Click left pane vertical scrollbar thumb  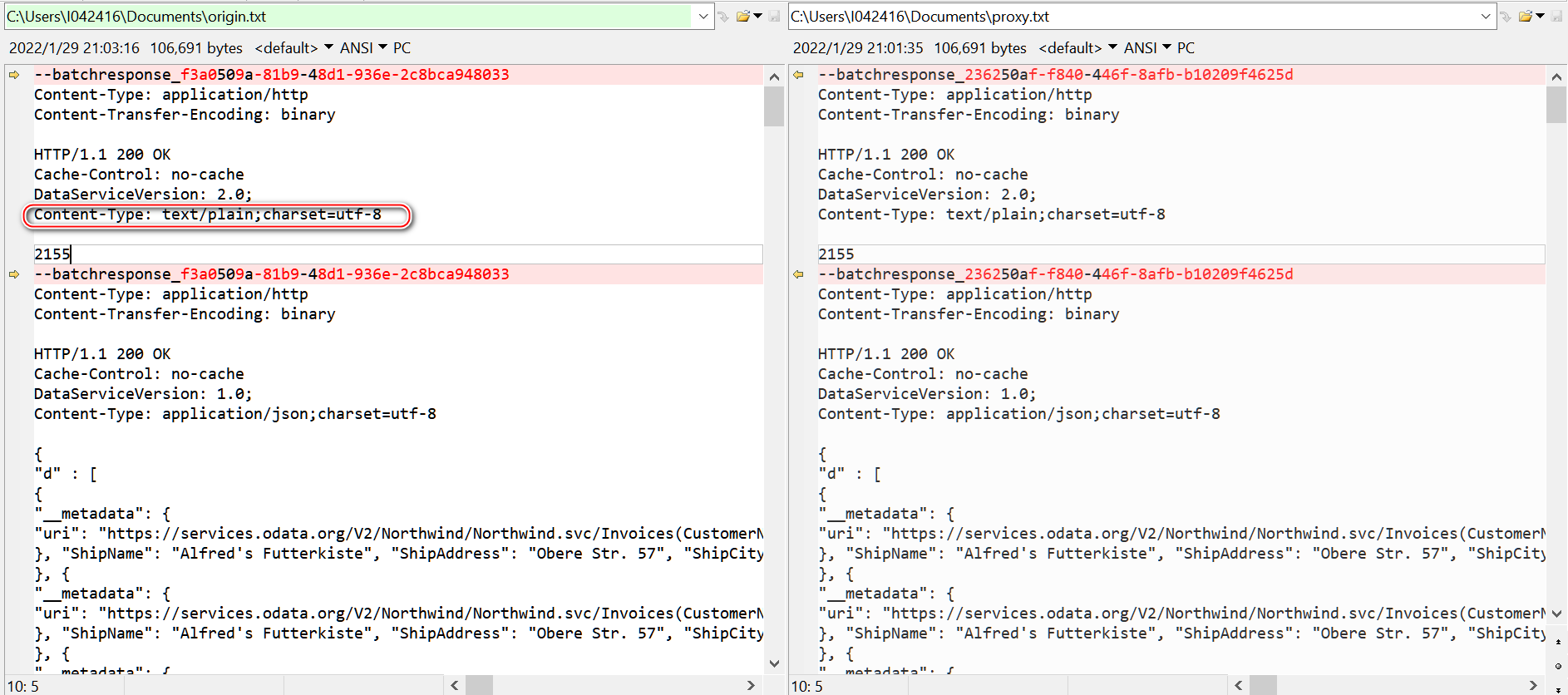(x=774, y=106)
